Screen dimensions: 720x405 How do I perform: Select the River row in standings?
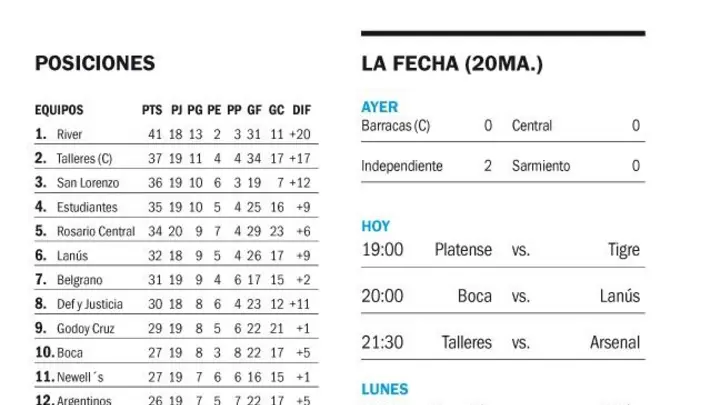coord(176,134)
